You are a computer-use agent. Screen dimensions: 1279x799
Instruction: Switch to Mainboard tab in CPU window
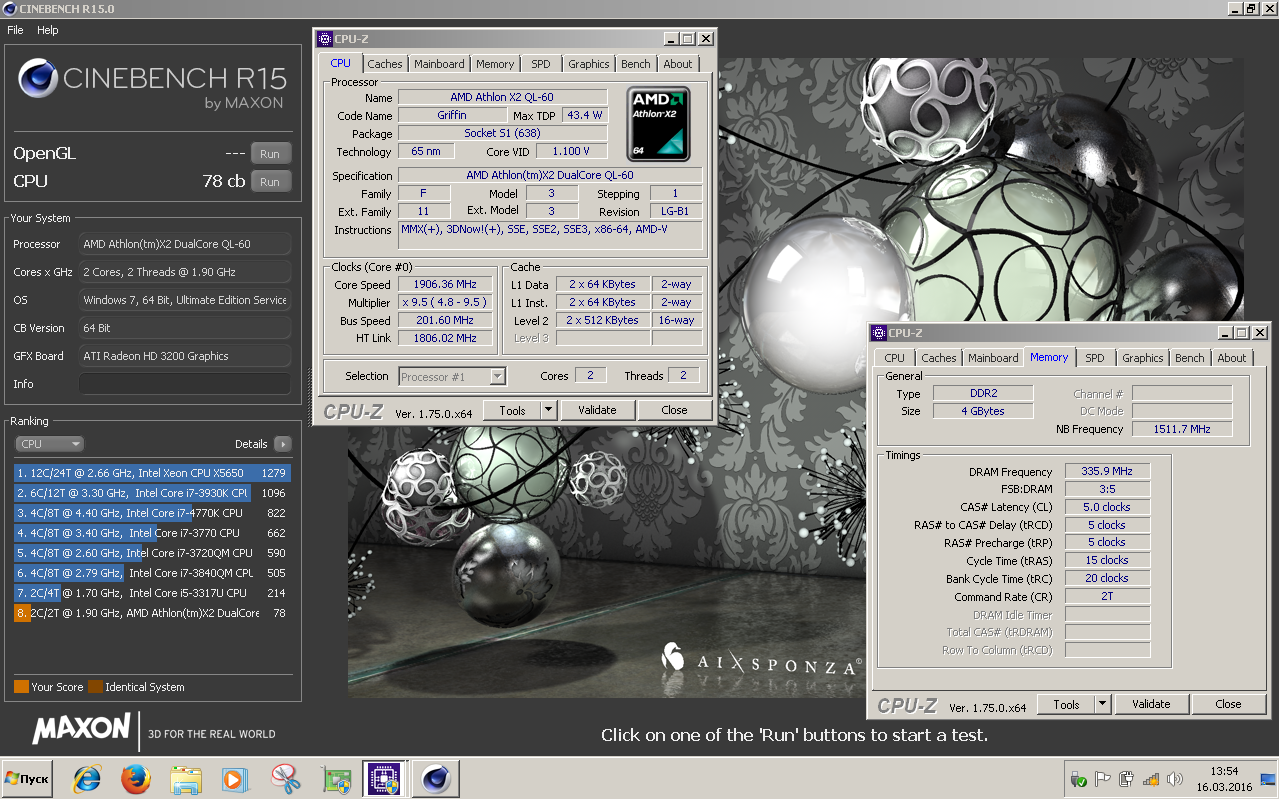439,64
